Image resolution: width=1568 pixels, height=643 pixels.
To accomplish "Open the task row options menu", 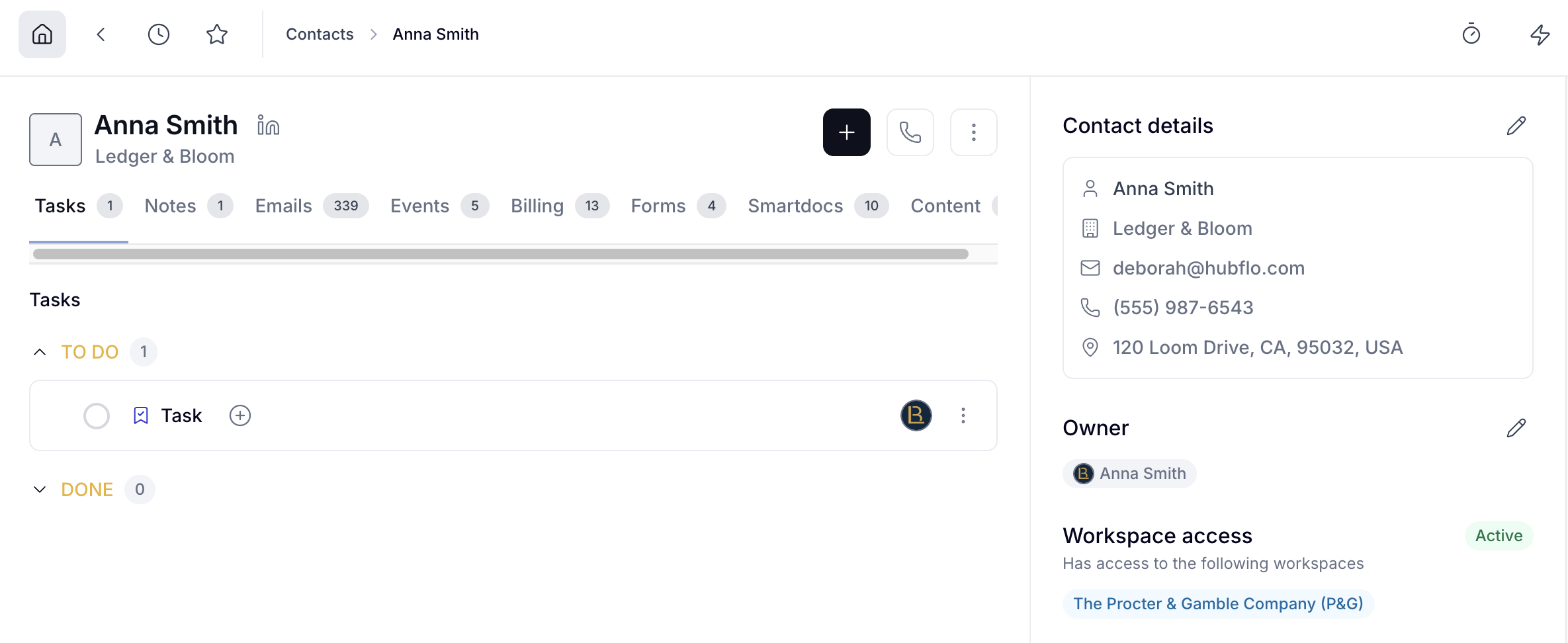I will pyautogui.click(x=963, y=415).
